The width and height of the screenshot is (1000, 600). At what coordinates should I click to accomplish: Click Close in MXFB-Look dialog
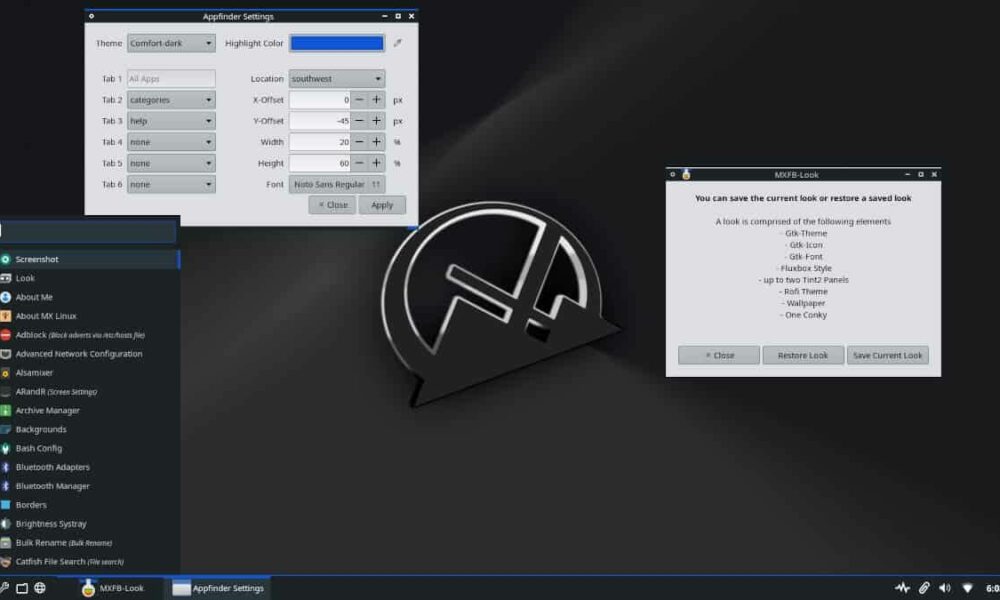click(x=719, y=355)
